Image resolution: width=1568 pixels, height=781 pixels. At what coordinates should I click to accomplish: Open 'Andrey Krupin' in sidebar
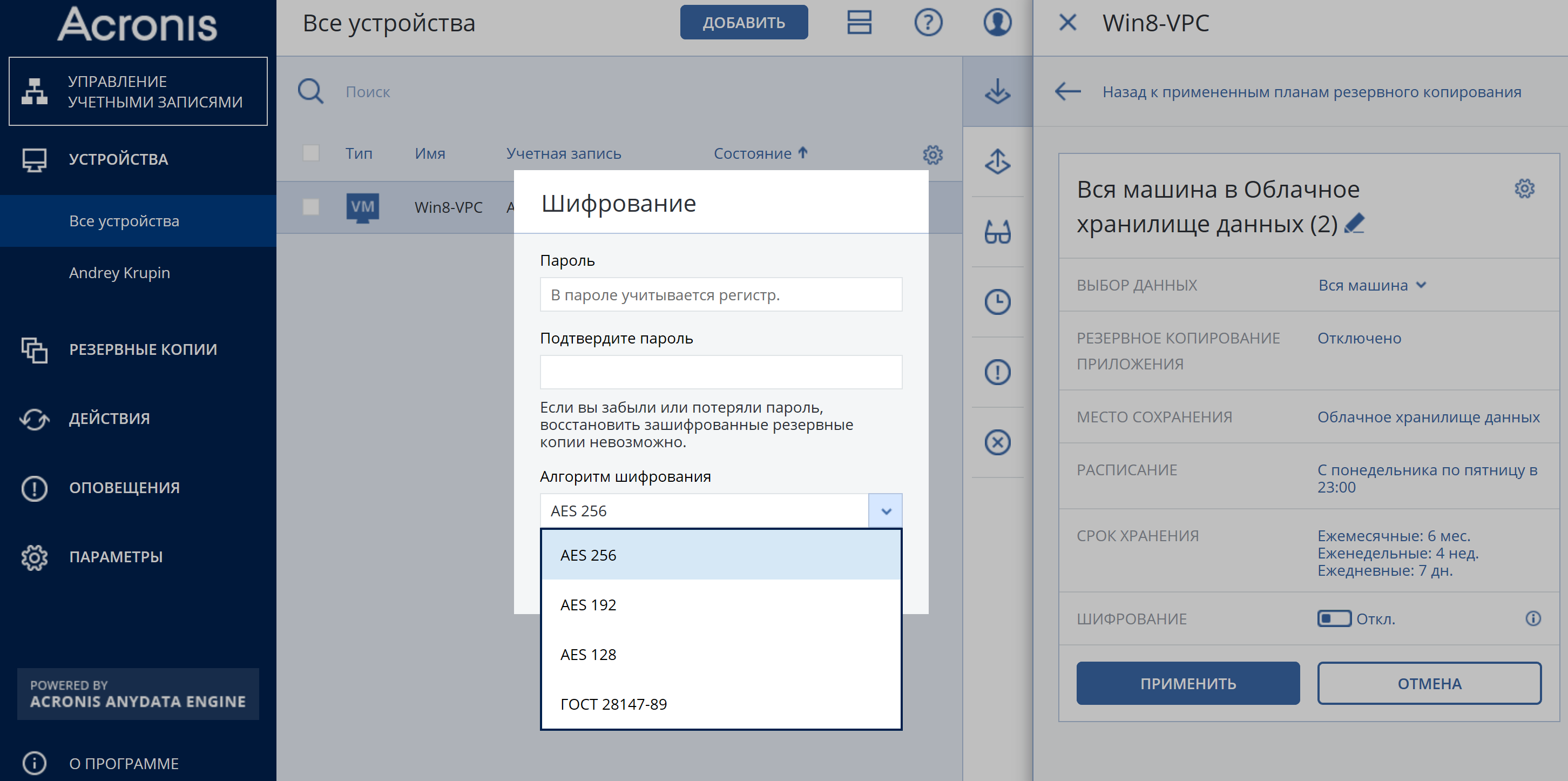(x=138, y=273)
